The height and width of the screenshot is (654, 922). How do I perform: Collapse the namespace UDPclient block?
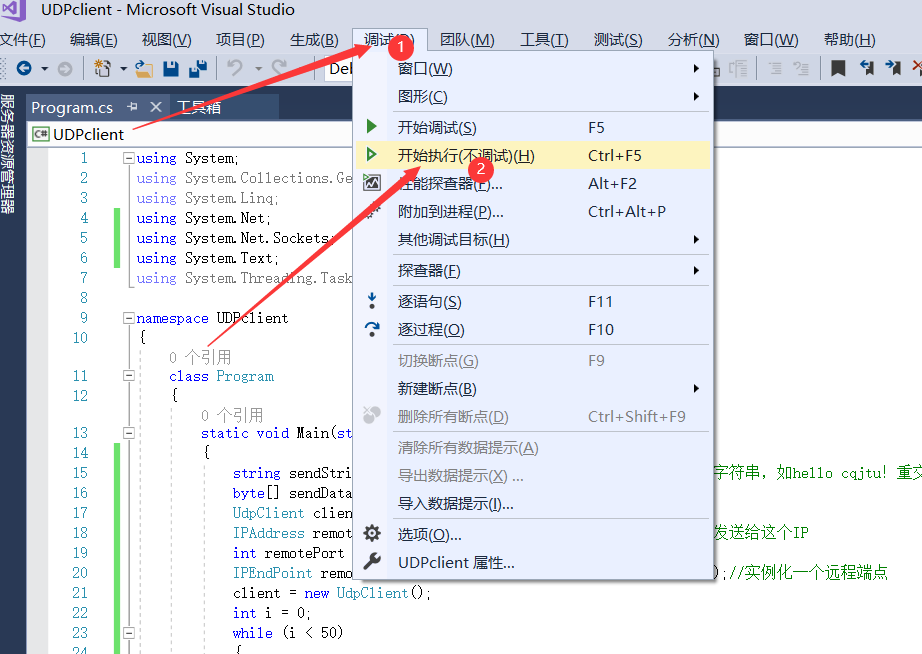128,318
